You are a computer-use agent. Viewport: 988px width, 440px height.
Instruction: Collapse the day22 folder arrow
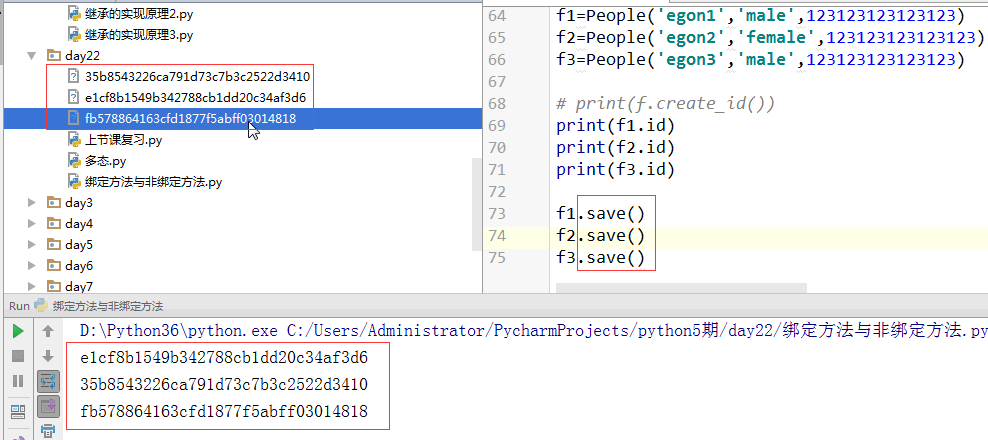click(x=32, y=55)
